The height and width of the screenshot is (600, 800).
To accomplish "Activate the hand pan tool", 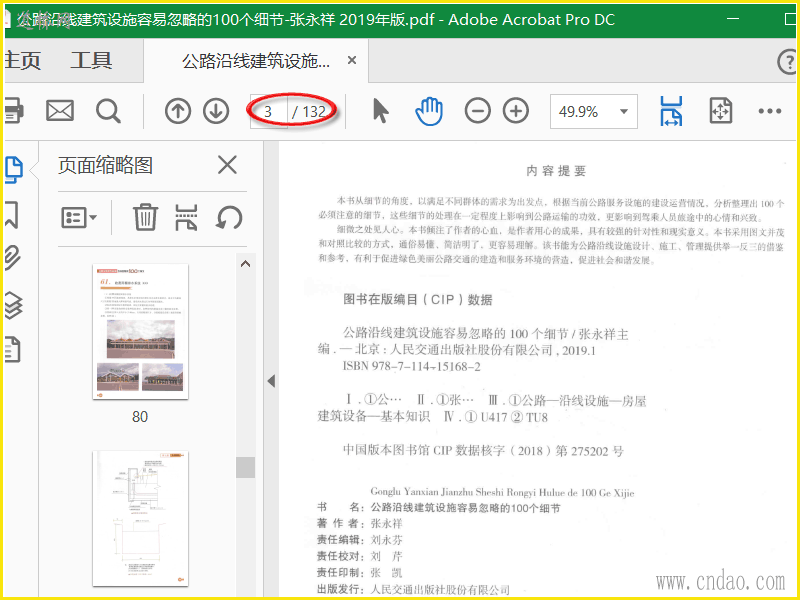I will tap(429, 111).
